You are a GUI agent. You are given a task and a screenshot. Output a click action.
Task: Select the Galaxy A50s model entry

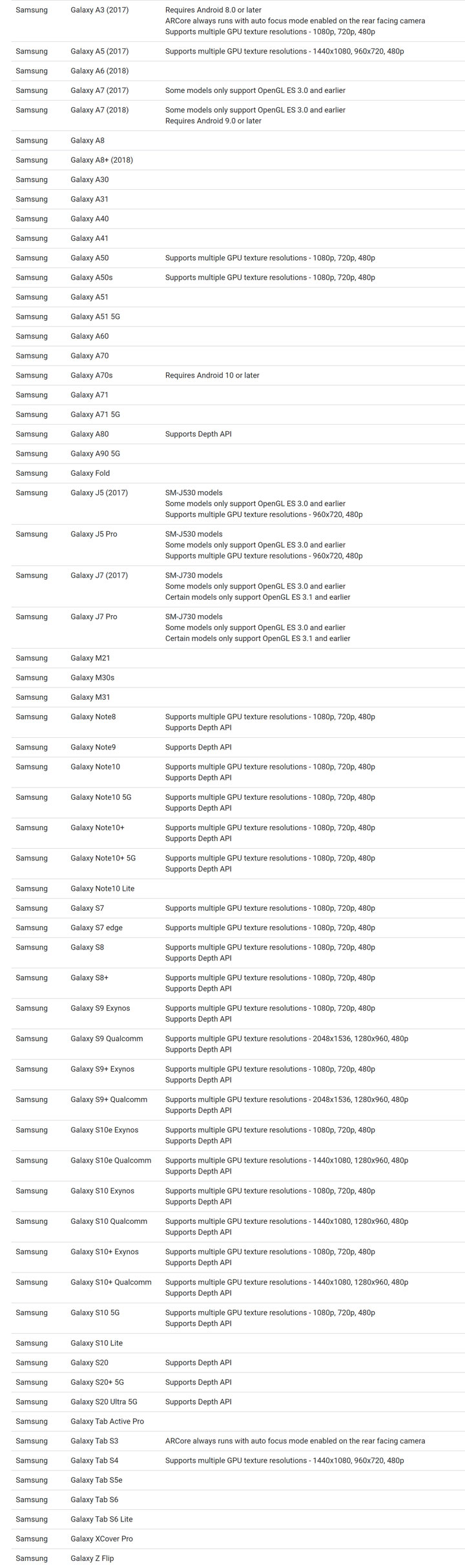pos(92,278)
